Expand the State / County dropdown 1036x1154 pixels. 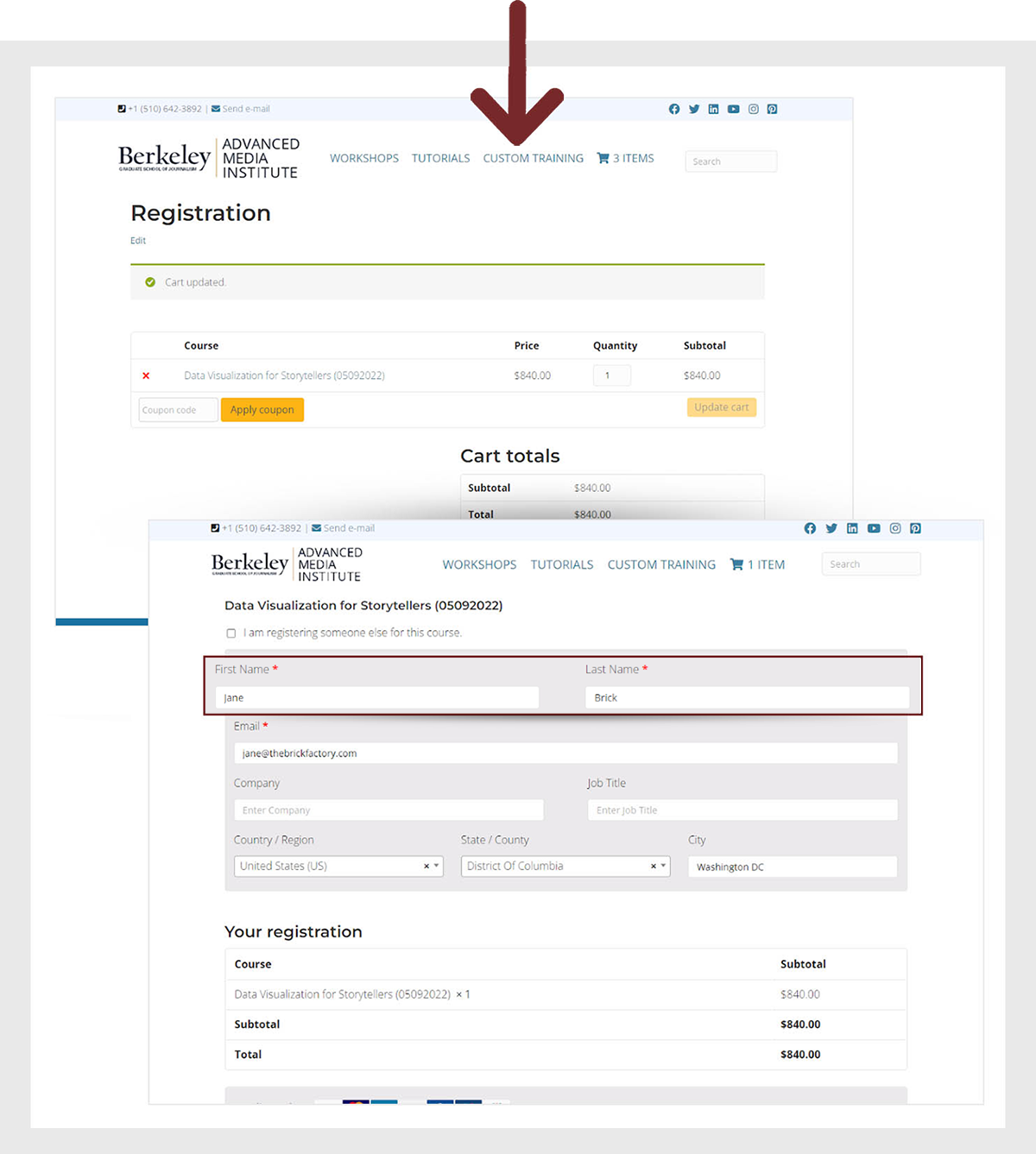coord(565,866)
